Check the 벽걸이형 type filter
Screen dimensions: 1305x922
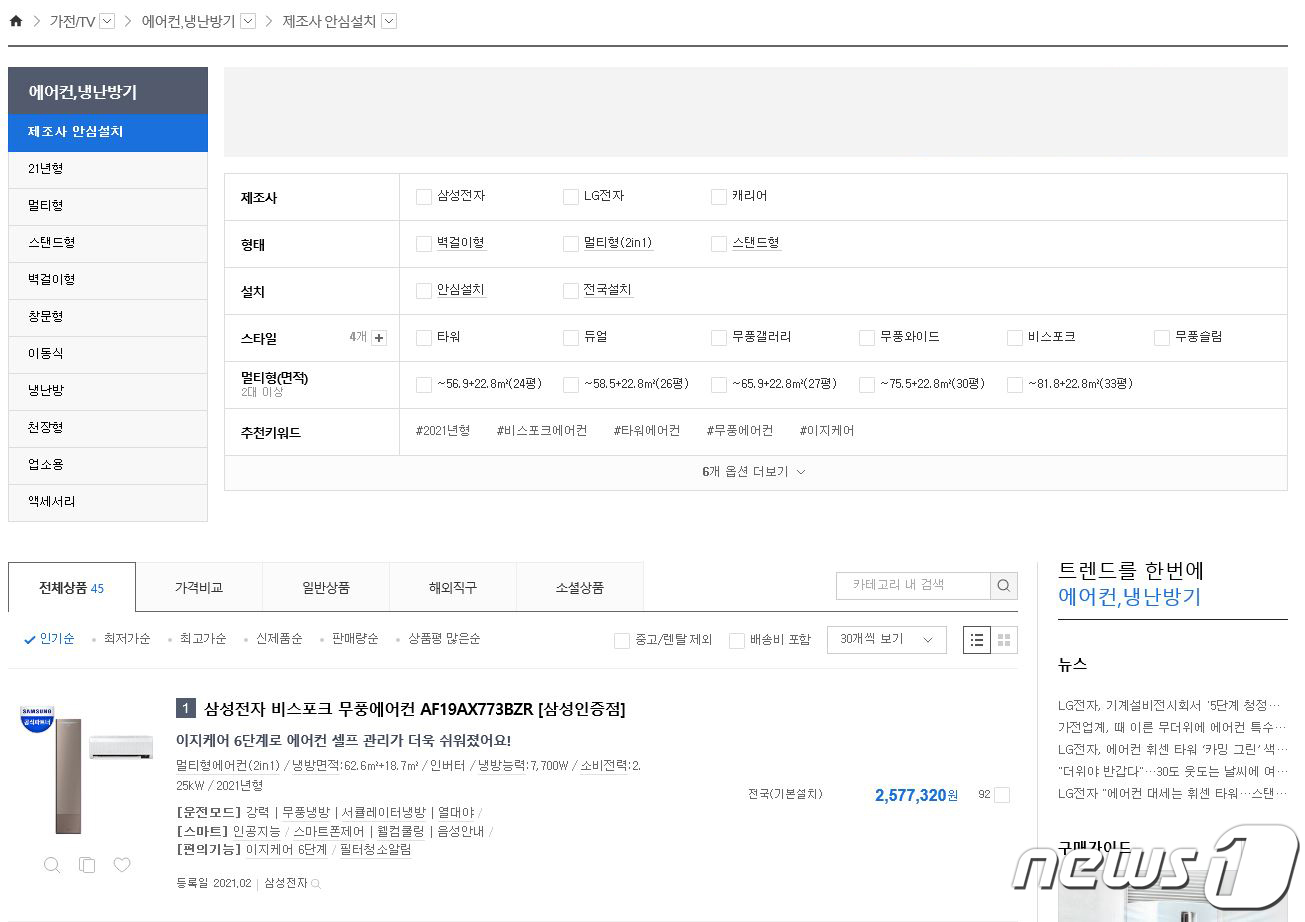(x=424, y=244)
